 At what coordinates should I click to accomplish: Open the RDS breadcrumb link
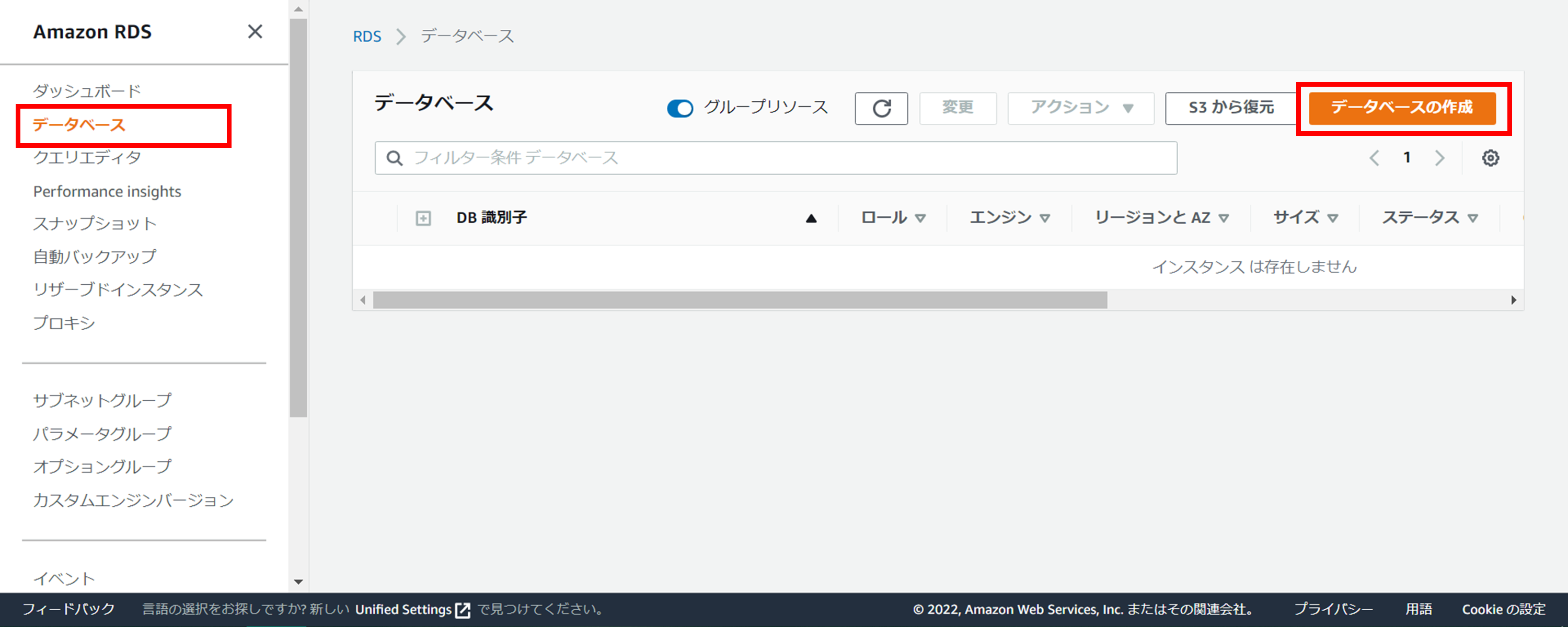click(x=366, y=36)
